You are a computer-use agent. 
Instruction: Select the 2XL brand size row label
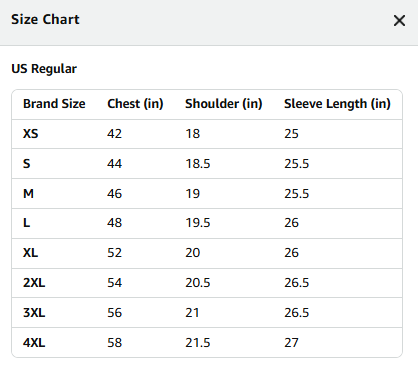click(34, 283)
